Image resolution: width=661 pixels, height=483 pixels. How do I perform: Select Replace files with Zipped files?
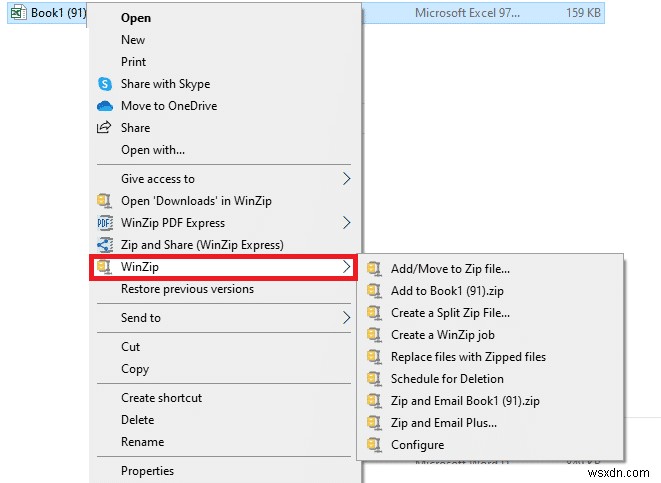coord(468,357)
